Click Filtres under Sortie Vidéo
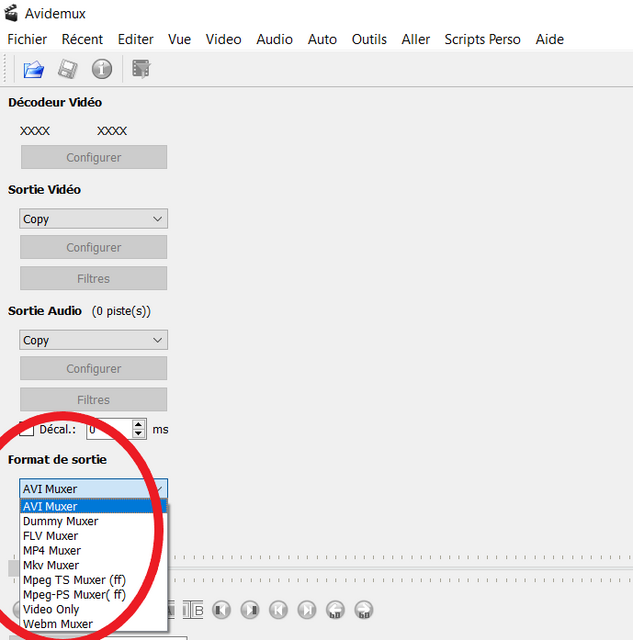 93,278
